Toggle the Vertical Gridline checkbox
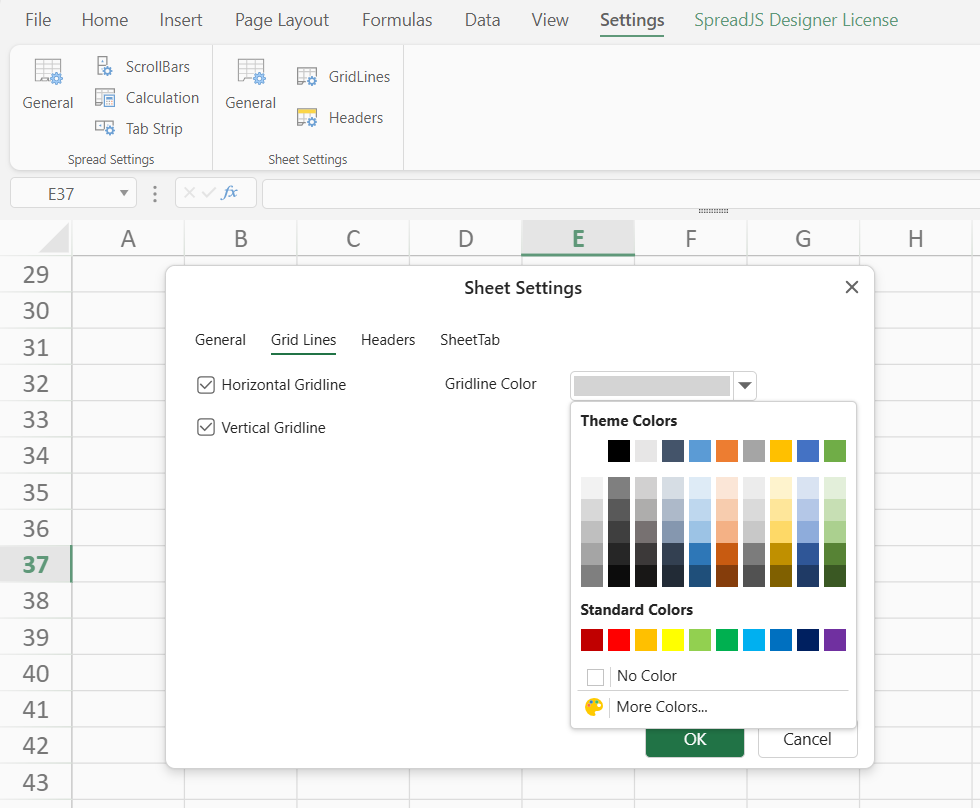 [206, 427]
